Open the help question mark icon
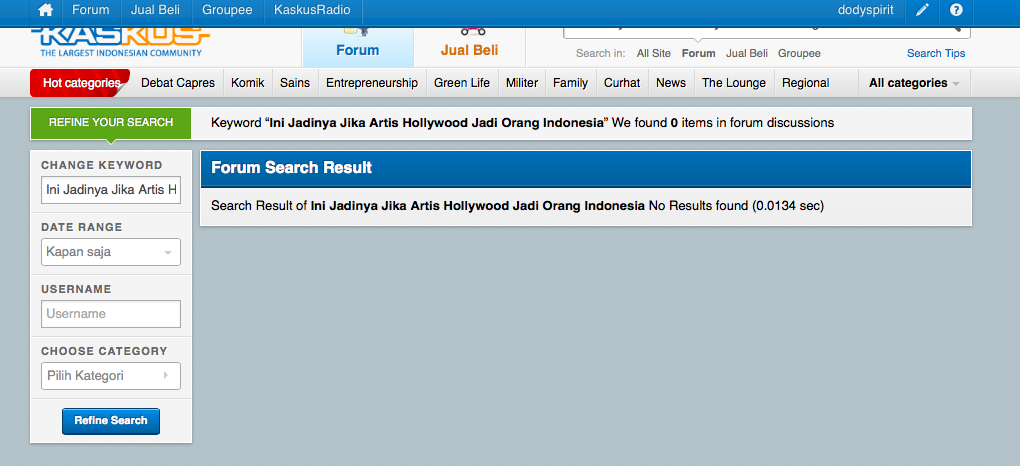This screenshot has width=1020, height=466. pyautogui.click(x=956, y=10)
